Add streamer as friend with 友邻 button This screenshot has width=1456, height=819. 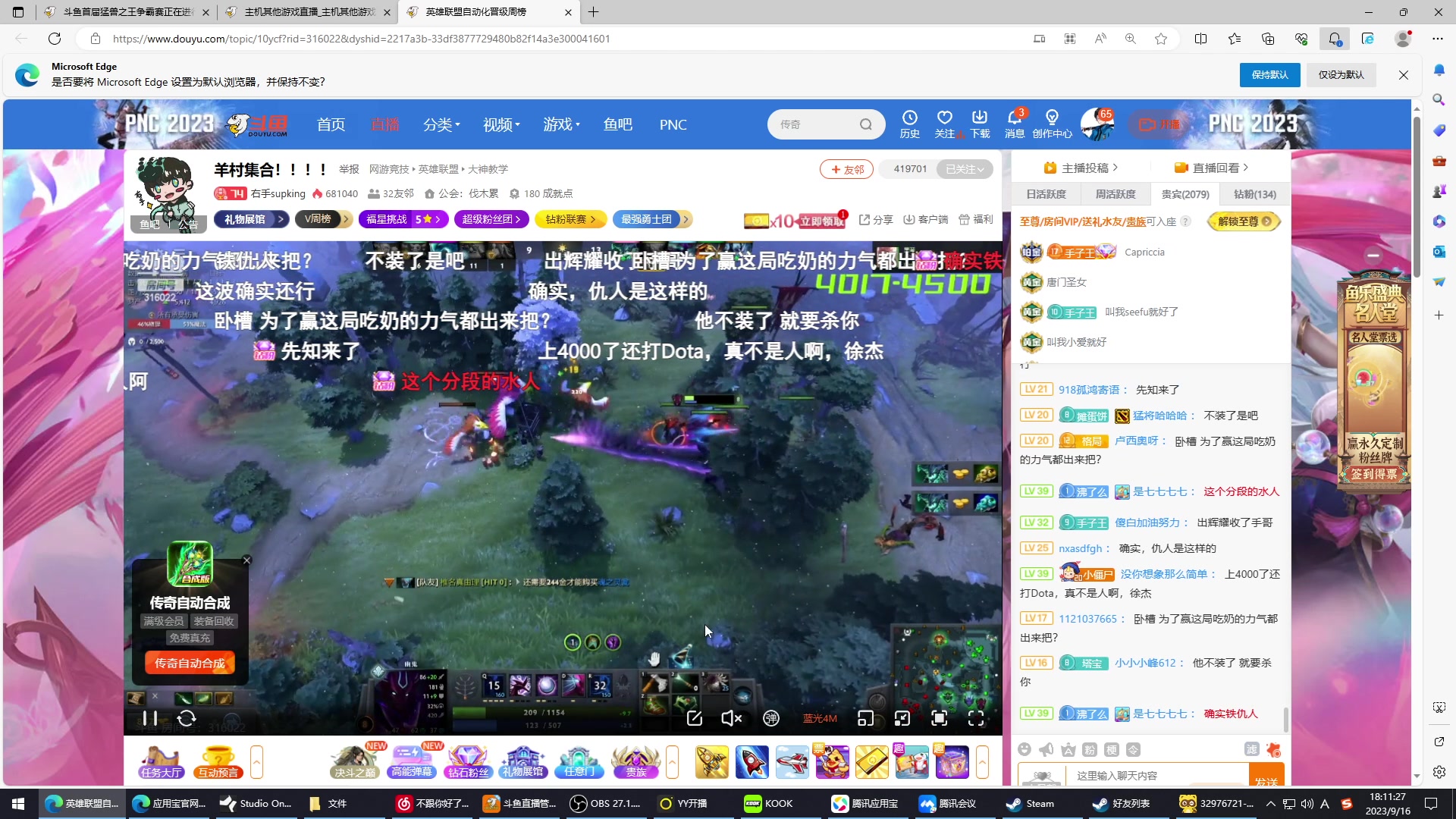(846, 169)
